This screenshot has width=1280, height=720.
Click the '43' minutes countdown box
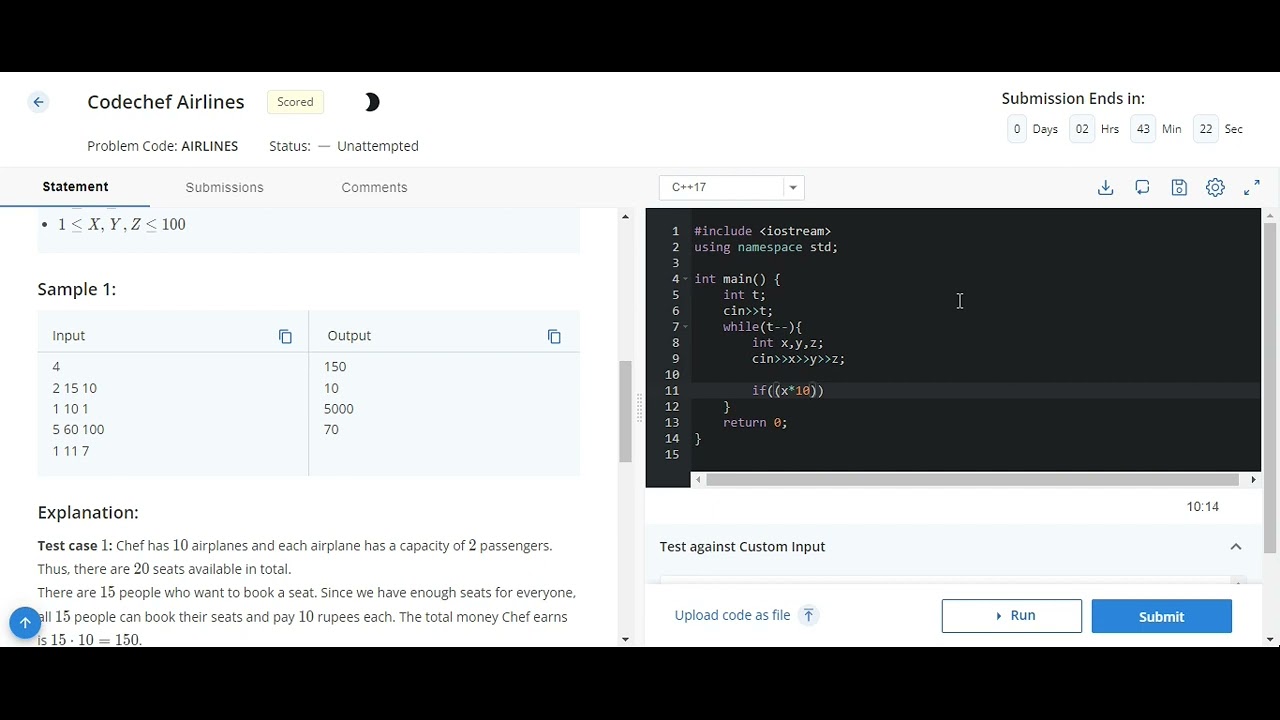(x=1143, y=129)
